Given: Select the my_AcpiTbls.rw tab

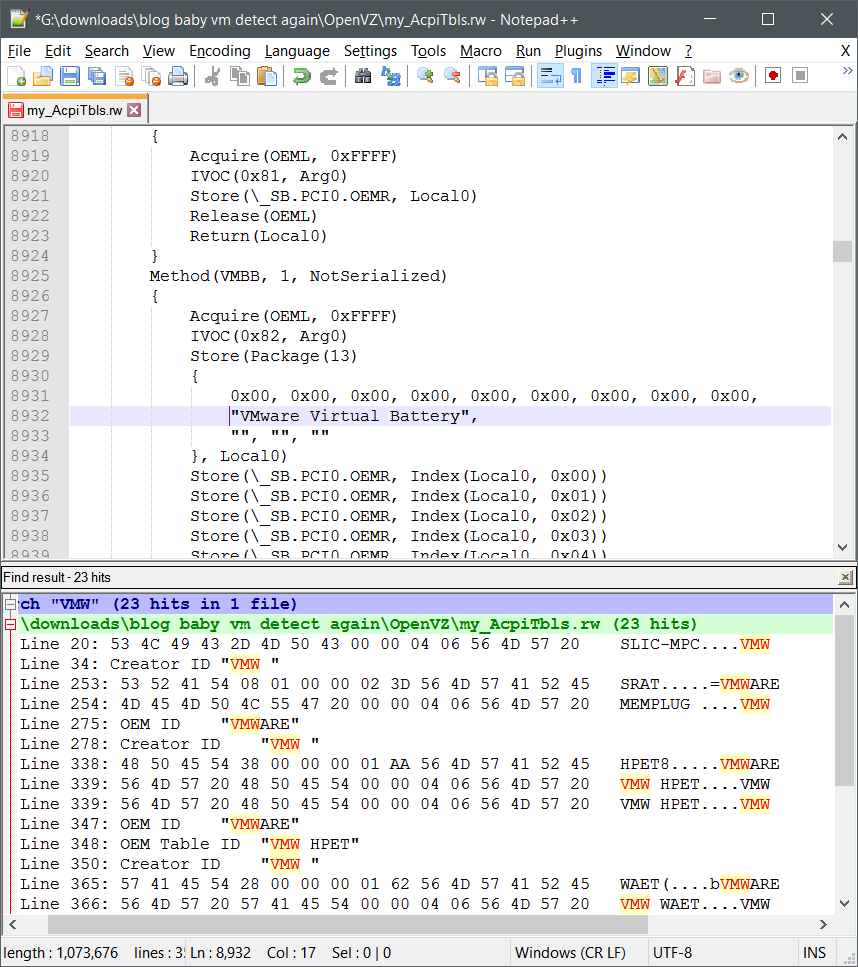Looking at the screenshot, I should [74, 110].
